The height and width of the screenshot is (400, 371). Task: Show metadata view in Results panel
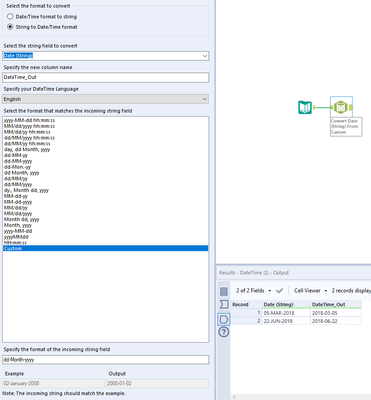[224, 291]
